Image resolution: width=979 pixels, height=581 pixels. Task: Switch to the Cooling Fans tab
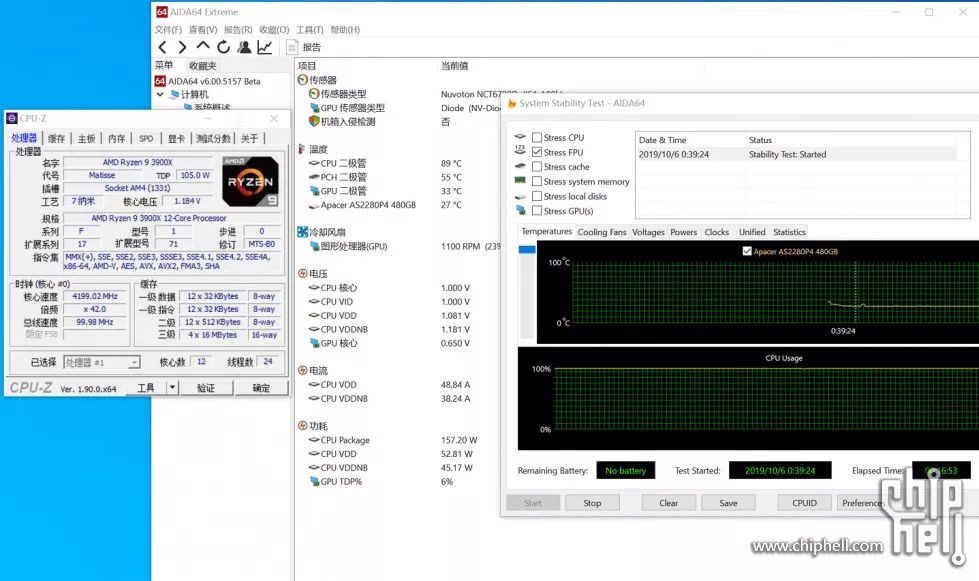[602, 232]
